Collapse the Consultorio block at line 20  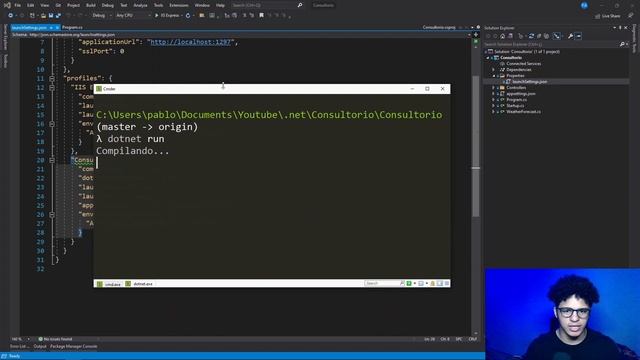52,160
